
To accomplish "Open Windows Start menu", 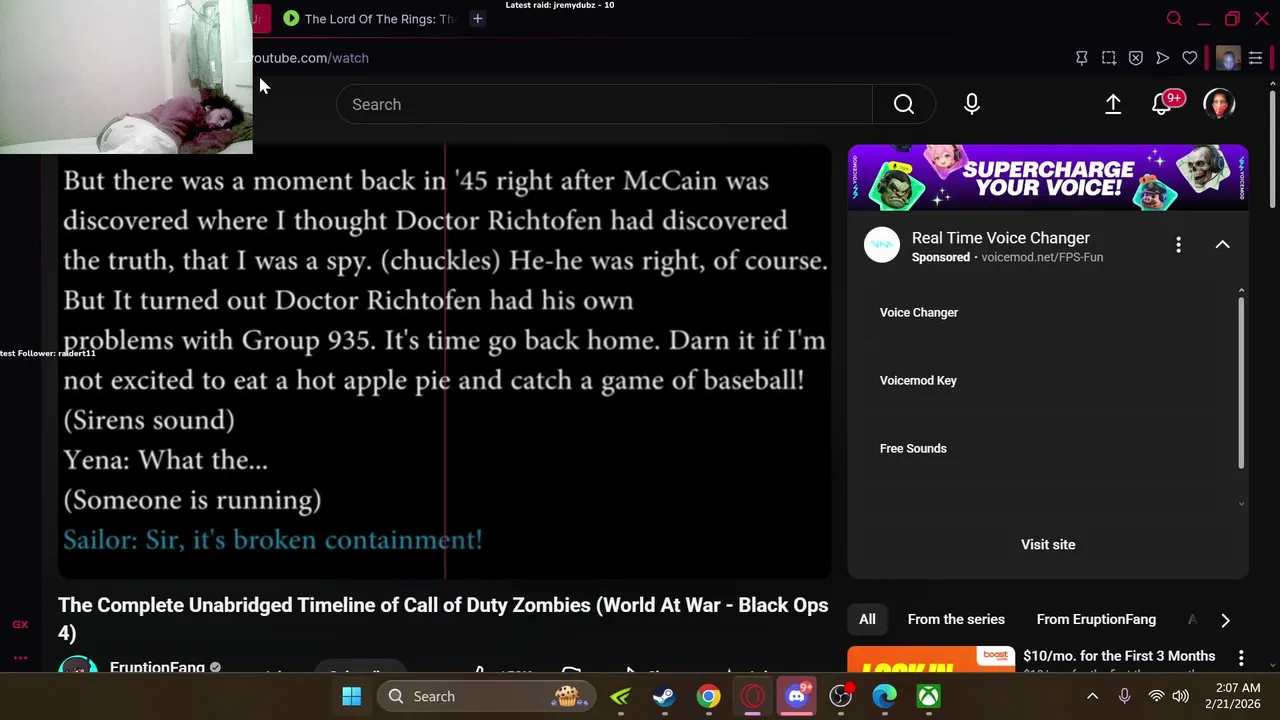I will point(352,696).
